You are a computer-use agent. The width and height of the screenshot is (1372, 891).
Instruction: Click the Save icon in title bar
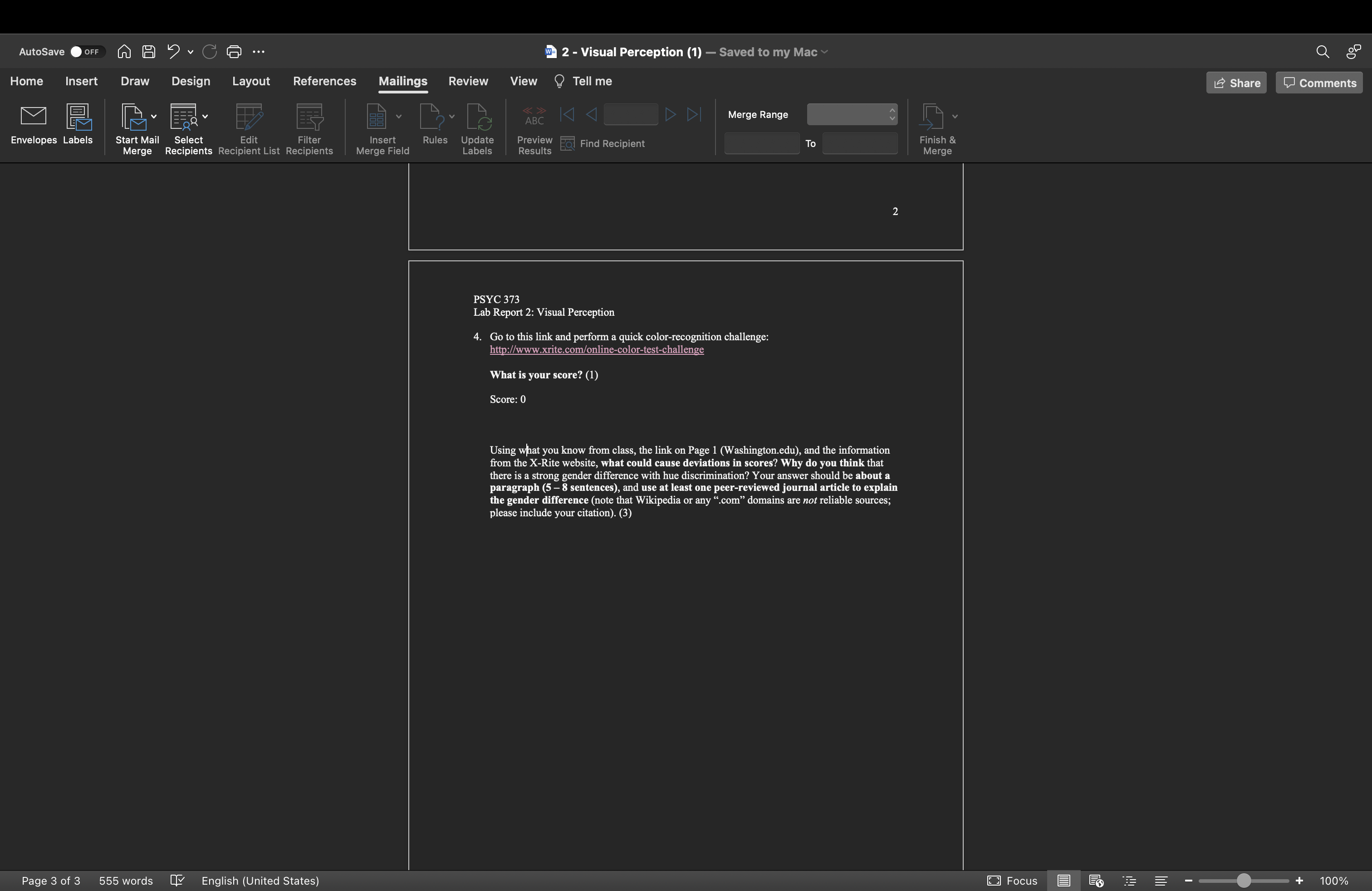tap(149, 52)
